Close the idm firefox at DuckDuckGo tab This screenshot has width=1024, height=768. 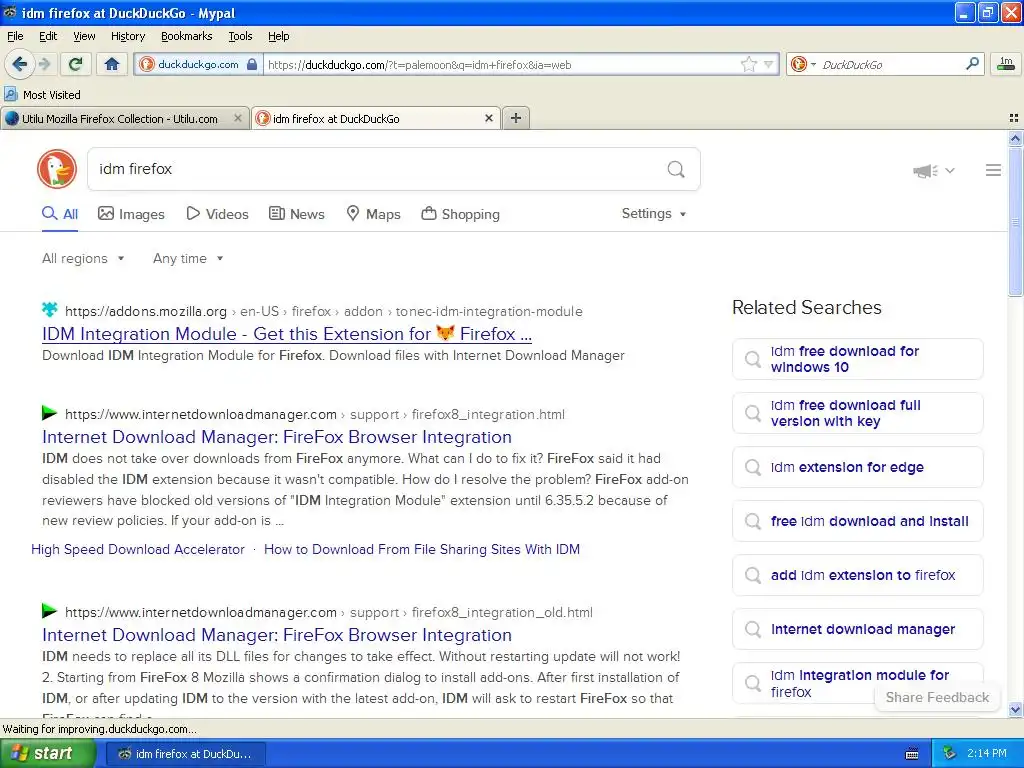[x=488, y=118]
